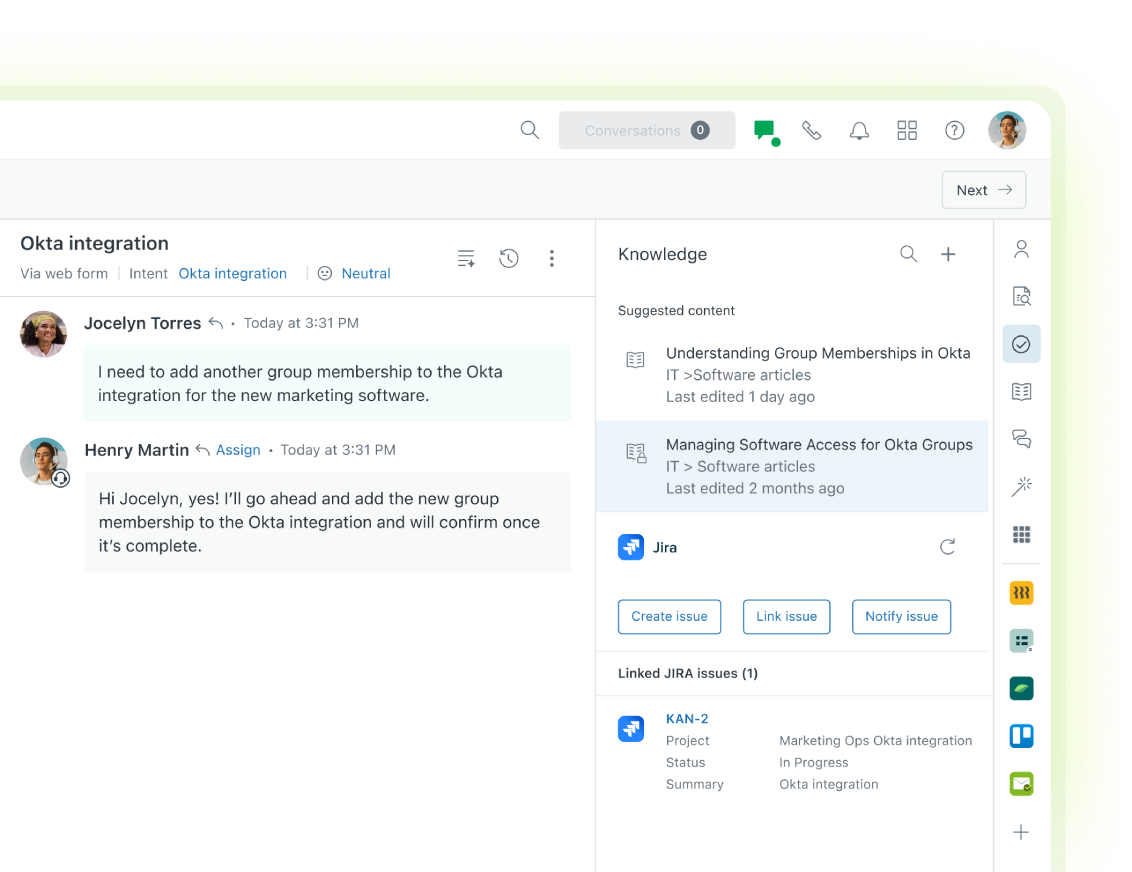Screen dimensions: 1132x872
Task: Click the Next button
Action: (983, 190)
